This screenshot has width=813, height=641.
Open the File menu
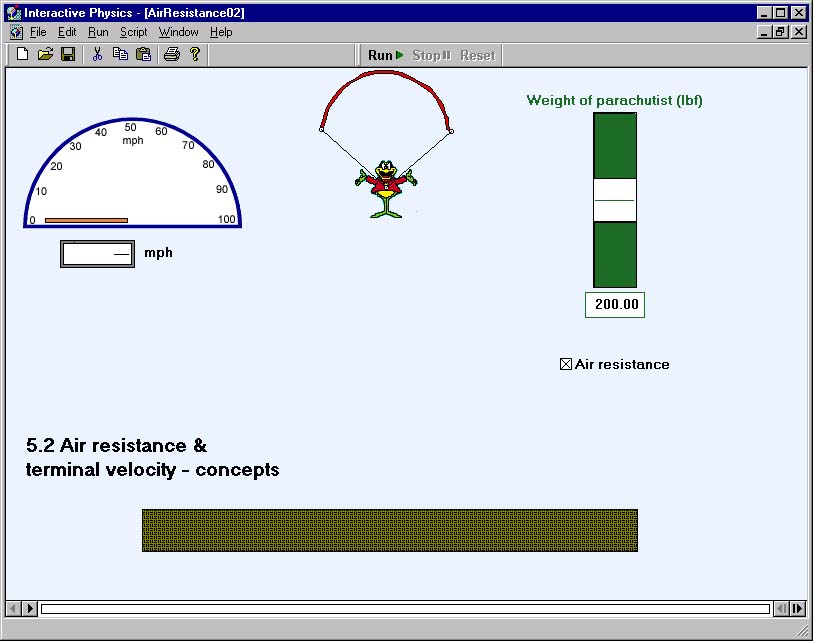point(38,32)
